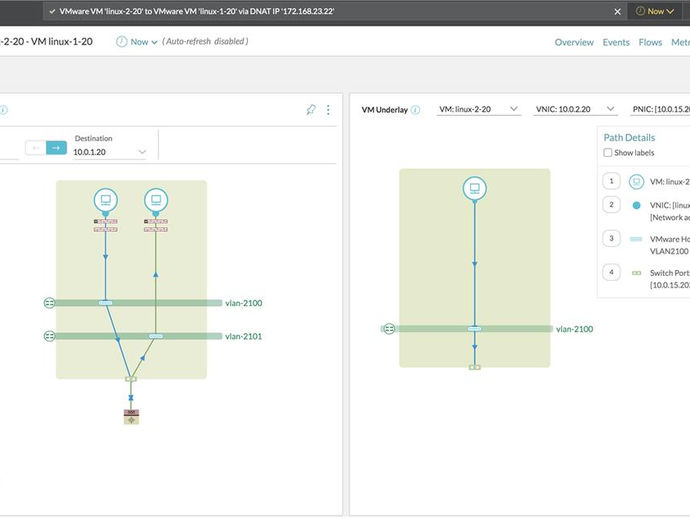Viewport: 690px width, 518px height.
Task: Select the left VM icon in path topology
Action: pos(106,200)
